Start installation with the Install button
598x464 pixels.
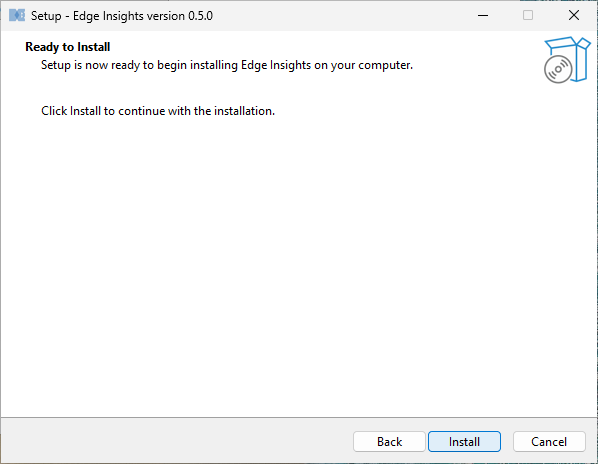(x=464, y=442)
